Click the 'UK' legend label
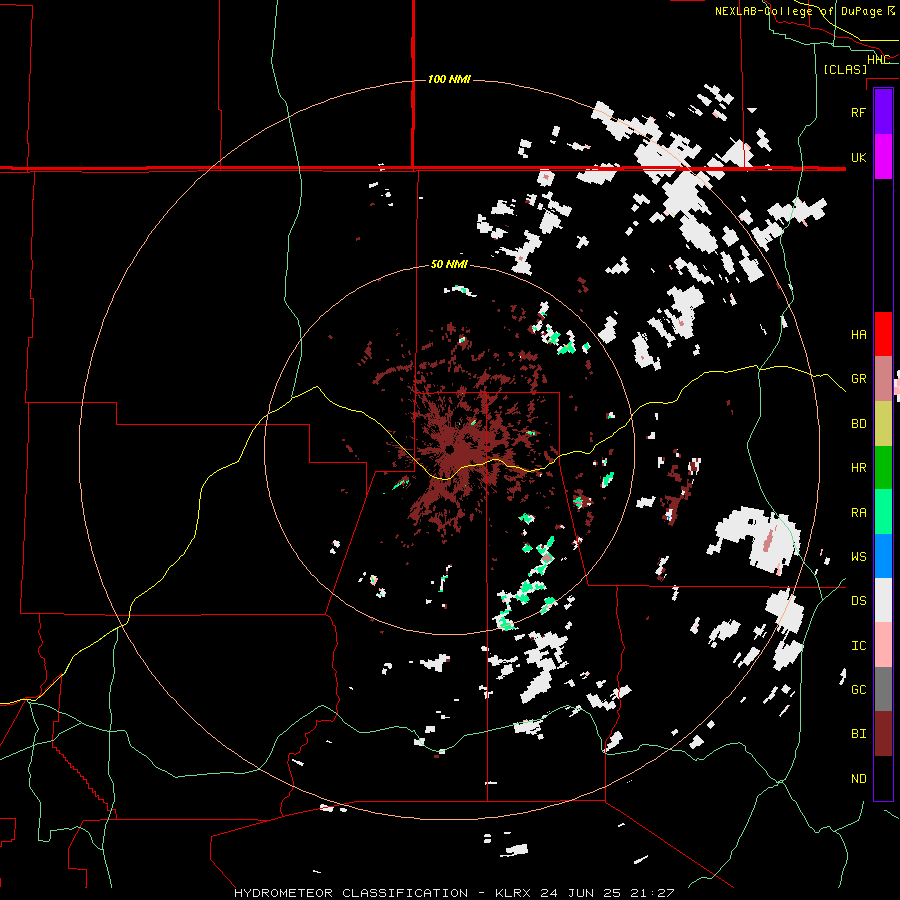Screen dimensions: 900x900 [858, 157]
